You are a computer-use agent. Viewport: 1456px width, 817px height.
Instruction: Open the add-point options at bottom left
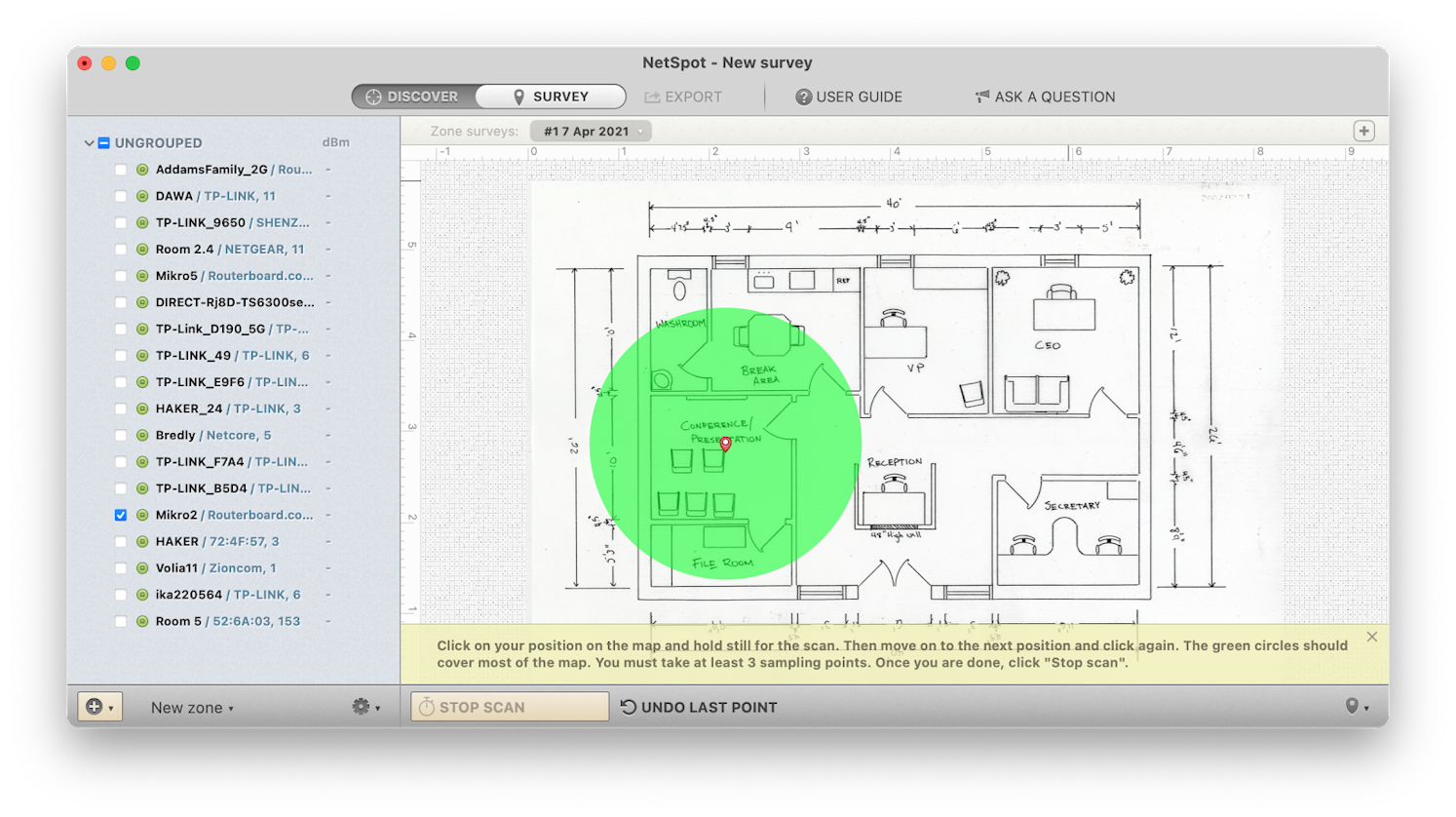click(99, 706)
